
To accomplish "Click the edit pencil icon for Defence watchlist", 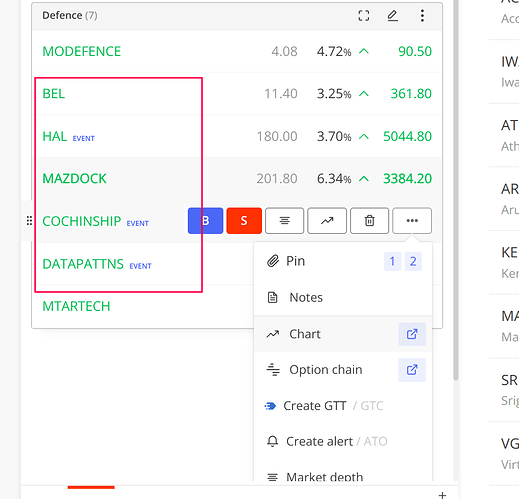I will (x=393, y=16).
